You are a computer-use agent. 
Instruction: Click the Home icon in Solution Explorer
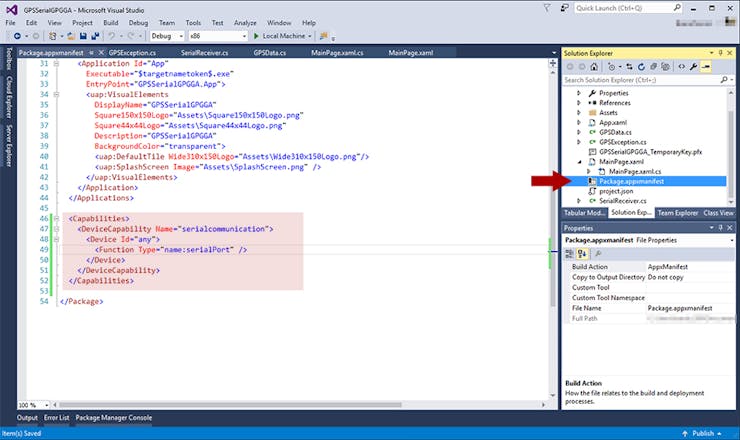594,67
